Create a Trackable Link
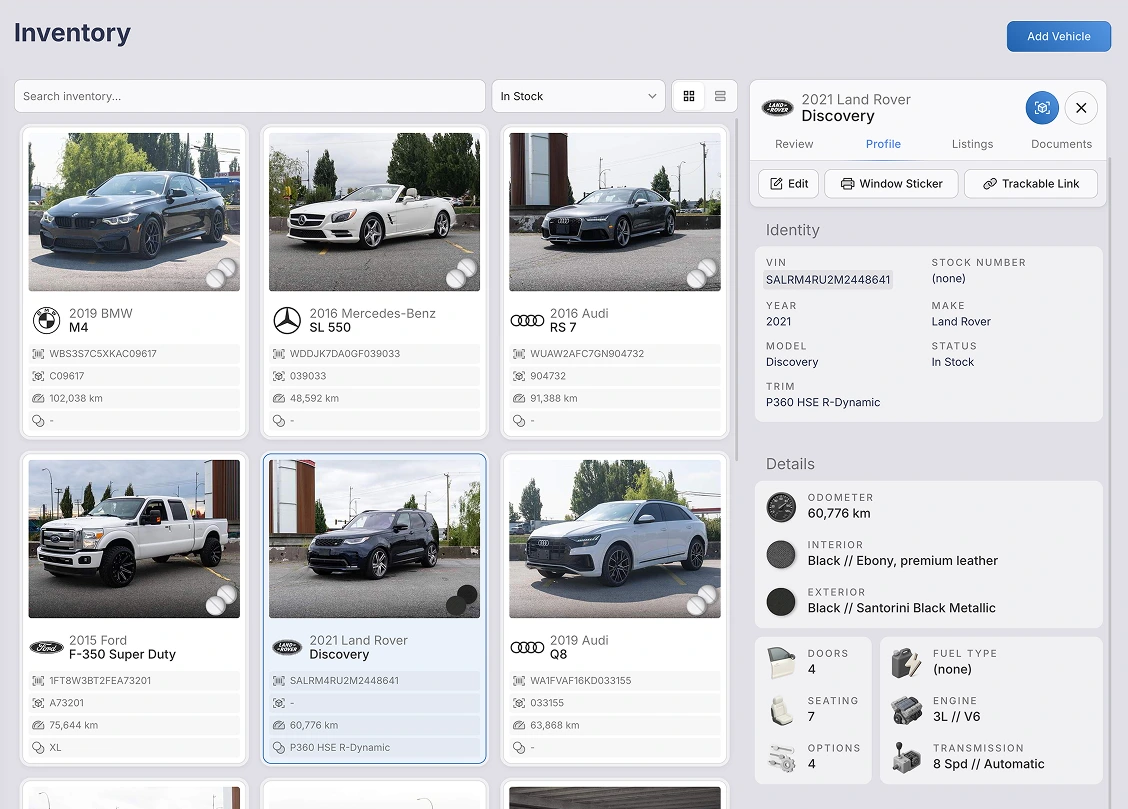The image size is (1128, 809). (x=1031, y=183)
